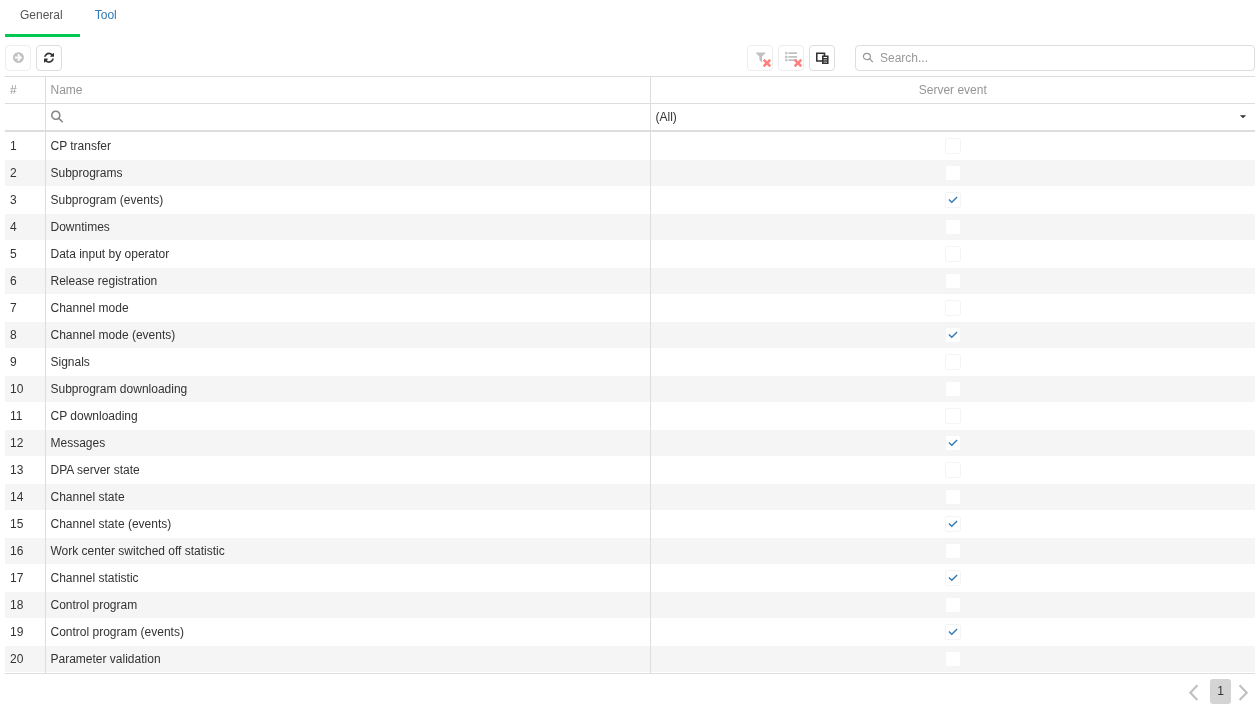Select page 1 in the pager
The height and width of the screenshot is (707, 1260).
pyautogui.click(x=1220, y=691)
